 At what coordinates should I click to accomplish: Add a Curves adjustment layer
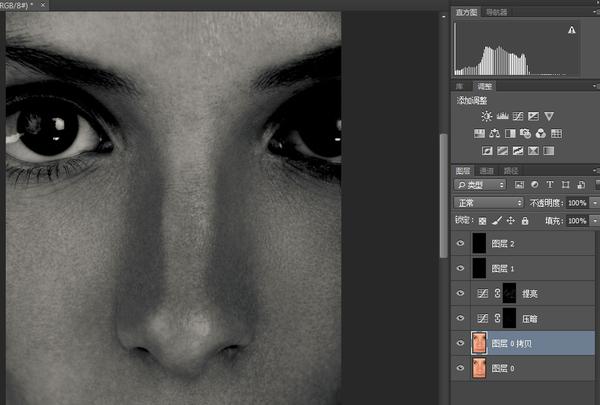coord(518,117)
